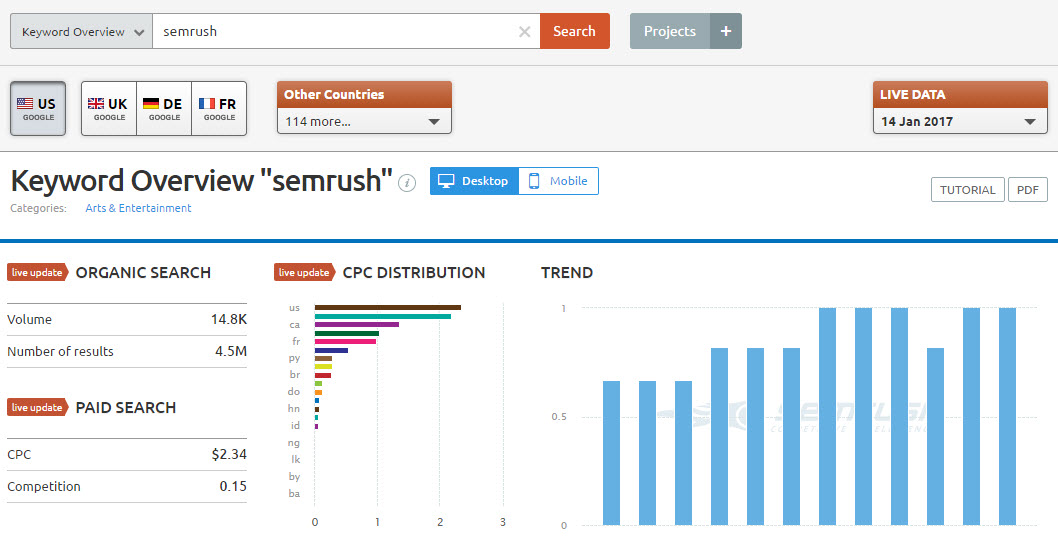Viewport: 1058px width, 544px height.
Task: Click the Competition value 0.15
Action: coord(233,486)
